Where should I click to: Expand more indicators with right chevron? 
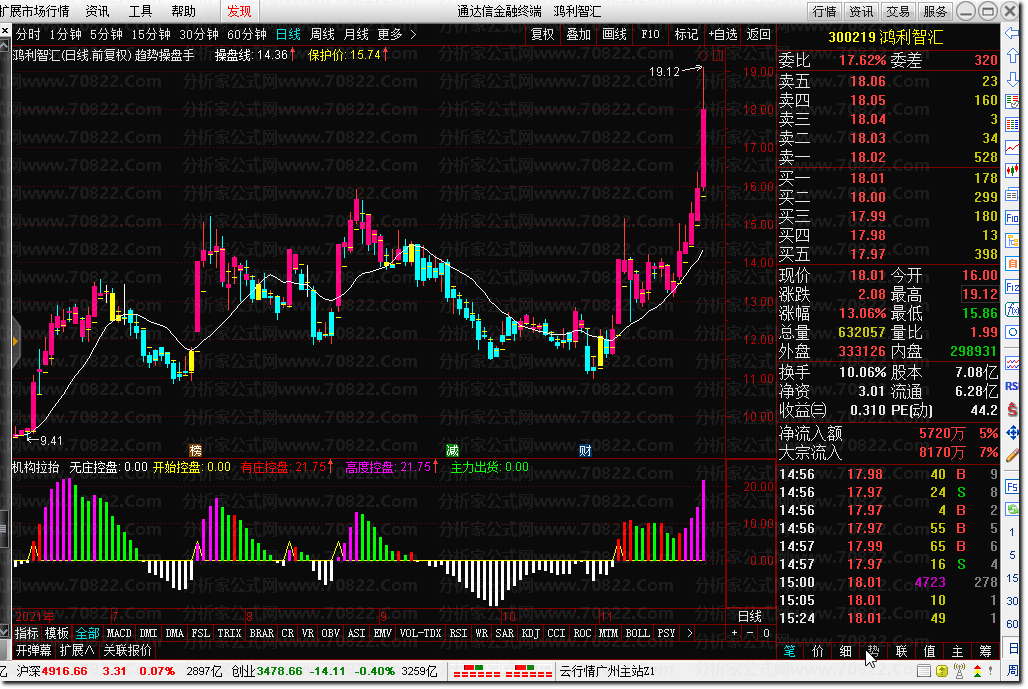[689, 633]
